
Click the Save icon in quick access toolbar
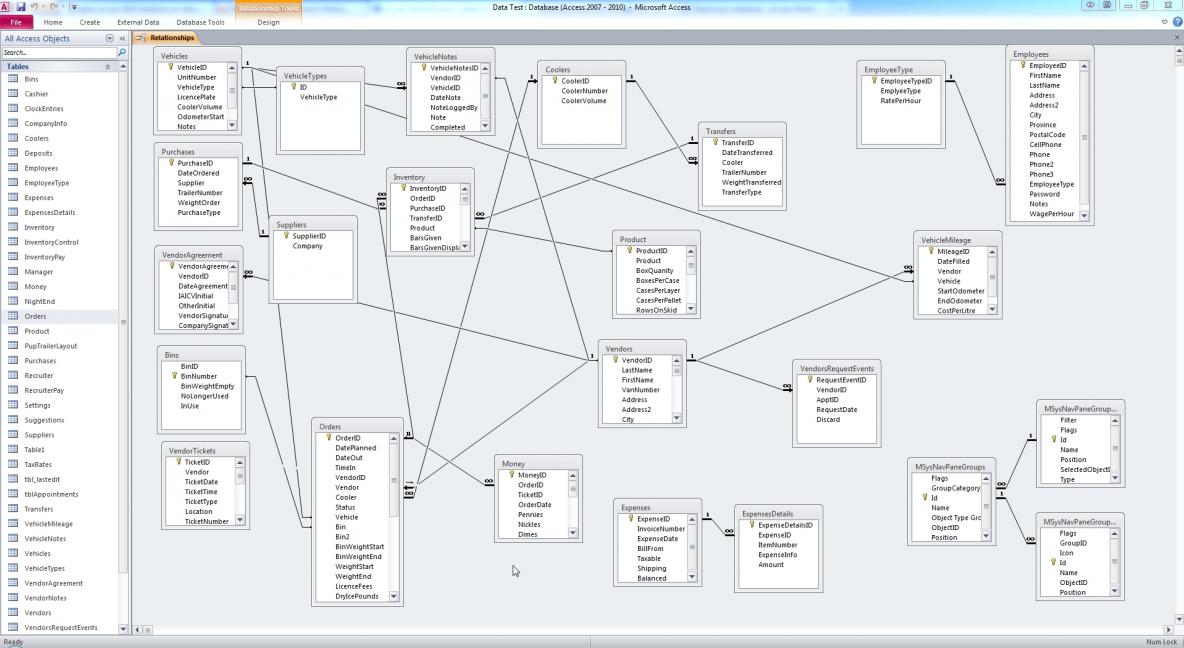click(20, 7)
